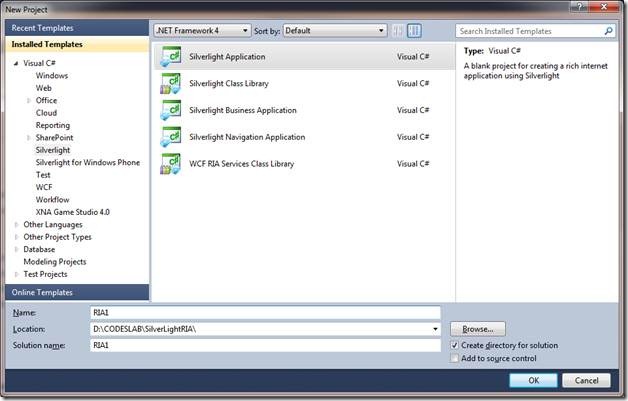Switch to medium icons list view

coord(414,31)
